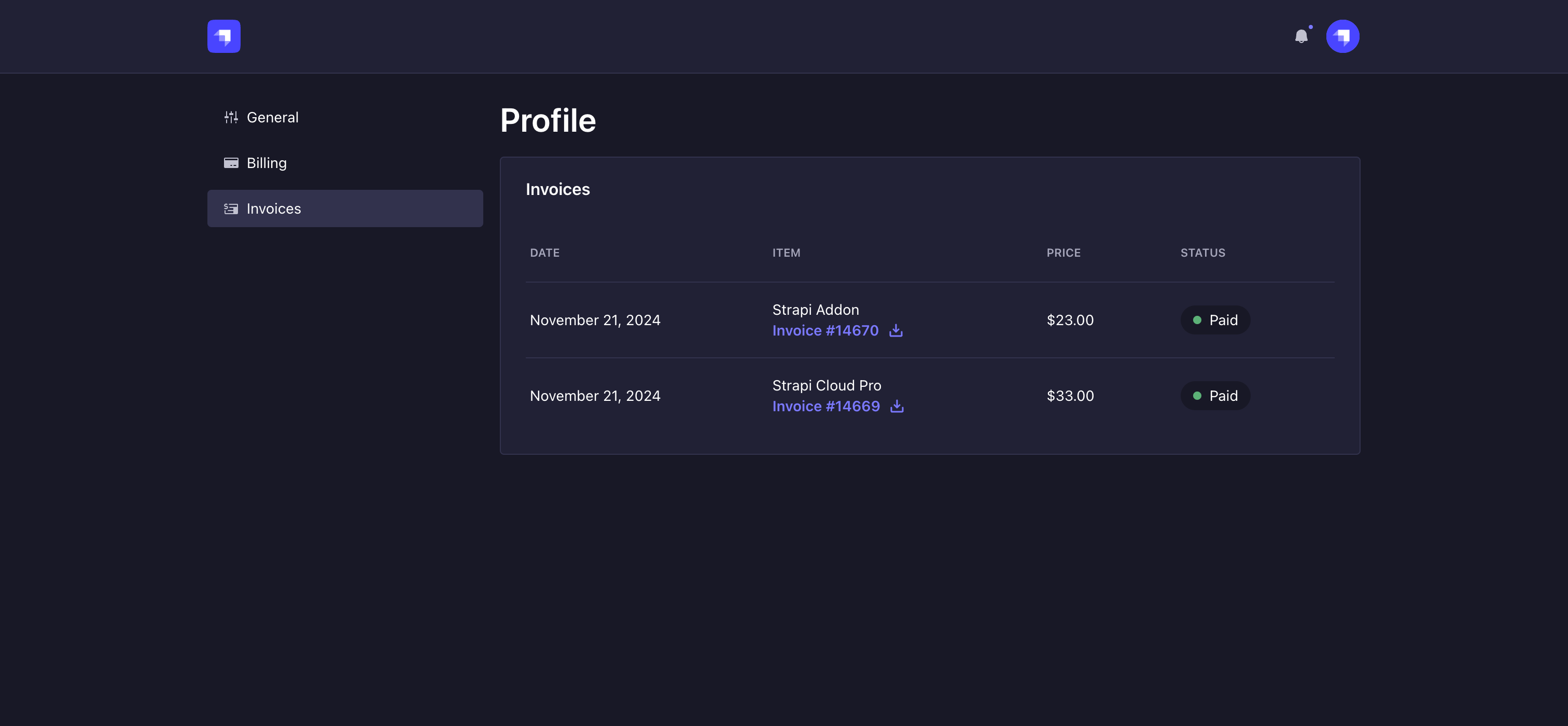The height and width of the screenshot is (726, 1568).
Task: Select the sliders icon next to General
Action: click(231, 117)
